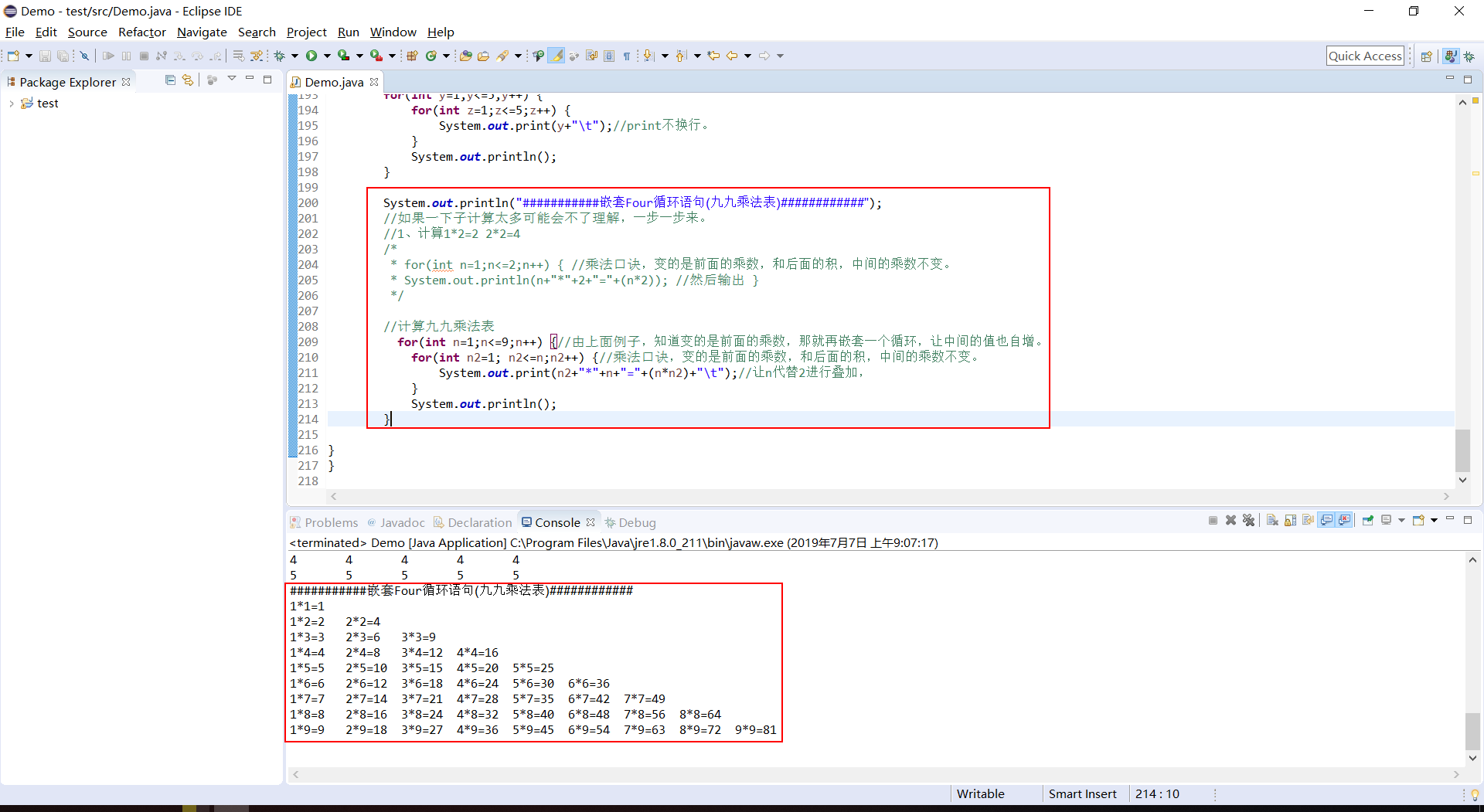
Task: Click the Open Perspective icon
Action: (x=1427, y=56)
